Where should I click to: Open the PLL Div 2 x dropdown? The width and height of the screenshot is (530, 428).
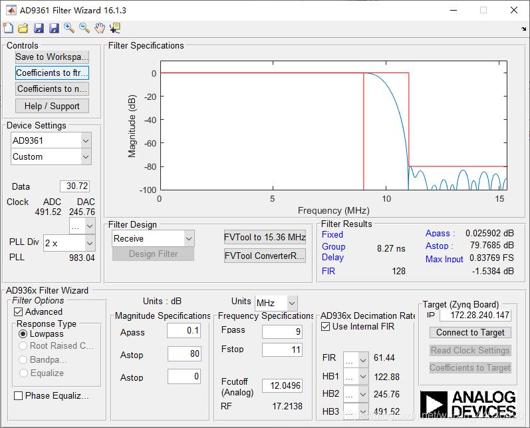pyautogui.click(x=69, y=243)
